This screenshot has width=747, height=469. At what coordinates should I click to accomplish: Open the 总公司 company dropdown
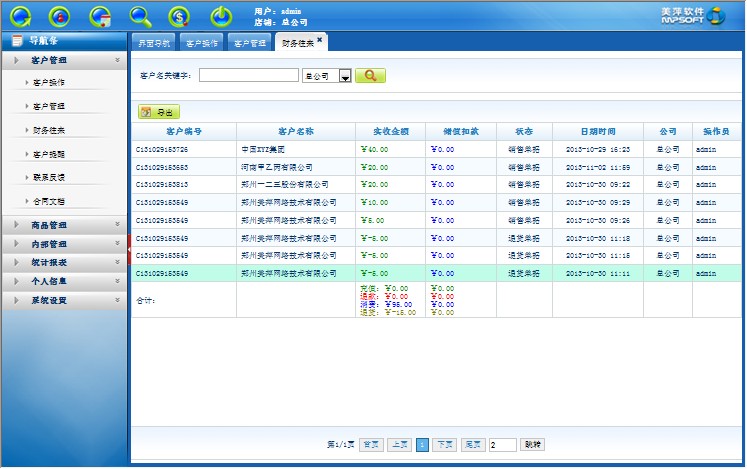pos(345,76)
